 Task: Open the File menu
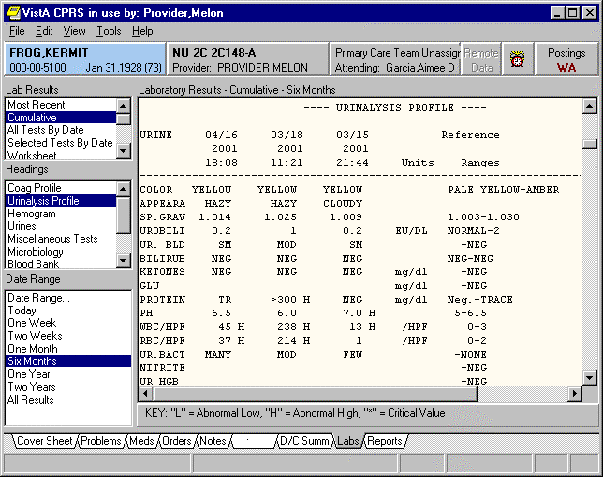(17, 31)
